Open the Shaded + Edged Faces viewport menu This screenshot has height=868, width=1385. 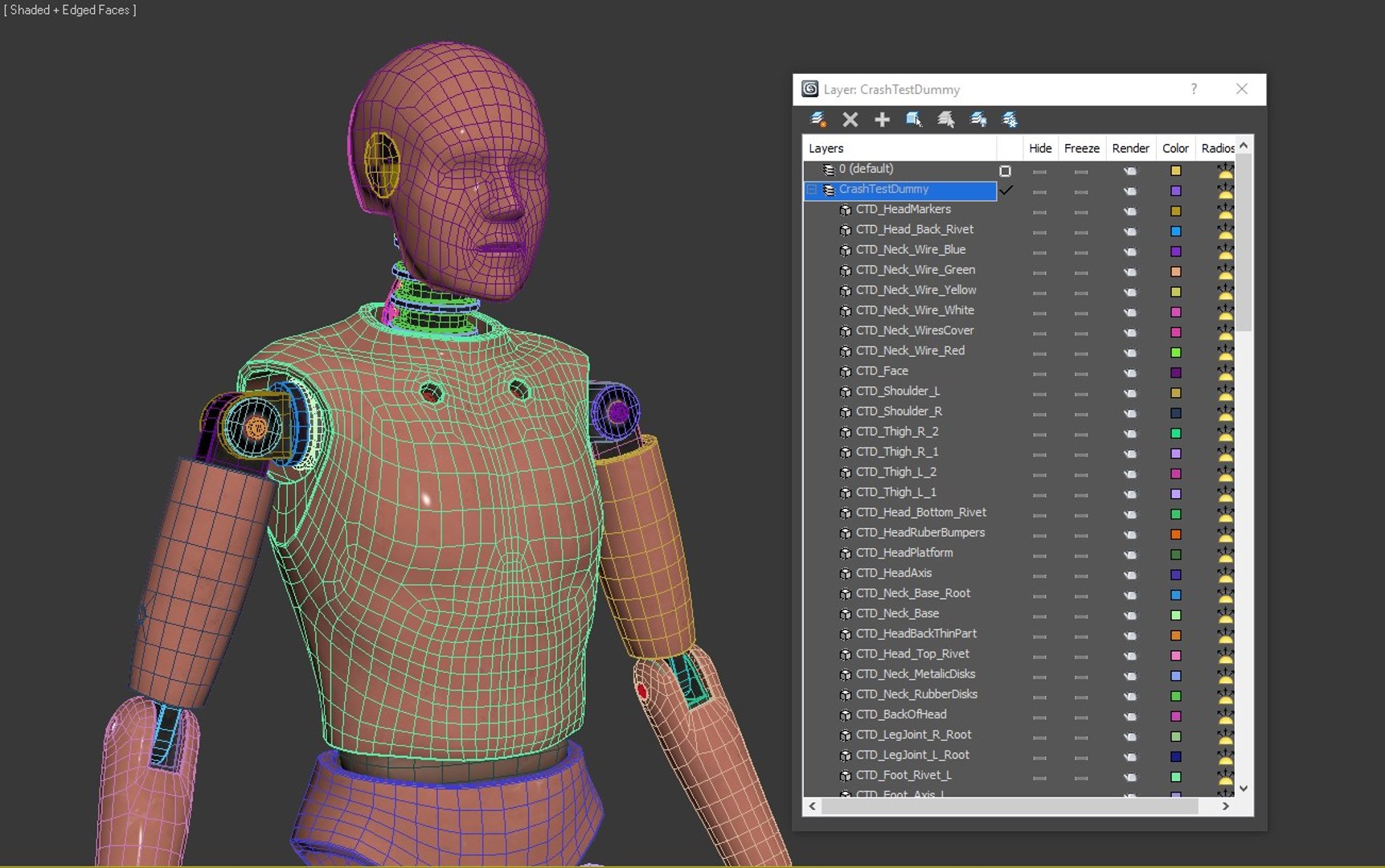70,10
